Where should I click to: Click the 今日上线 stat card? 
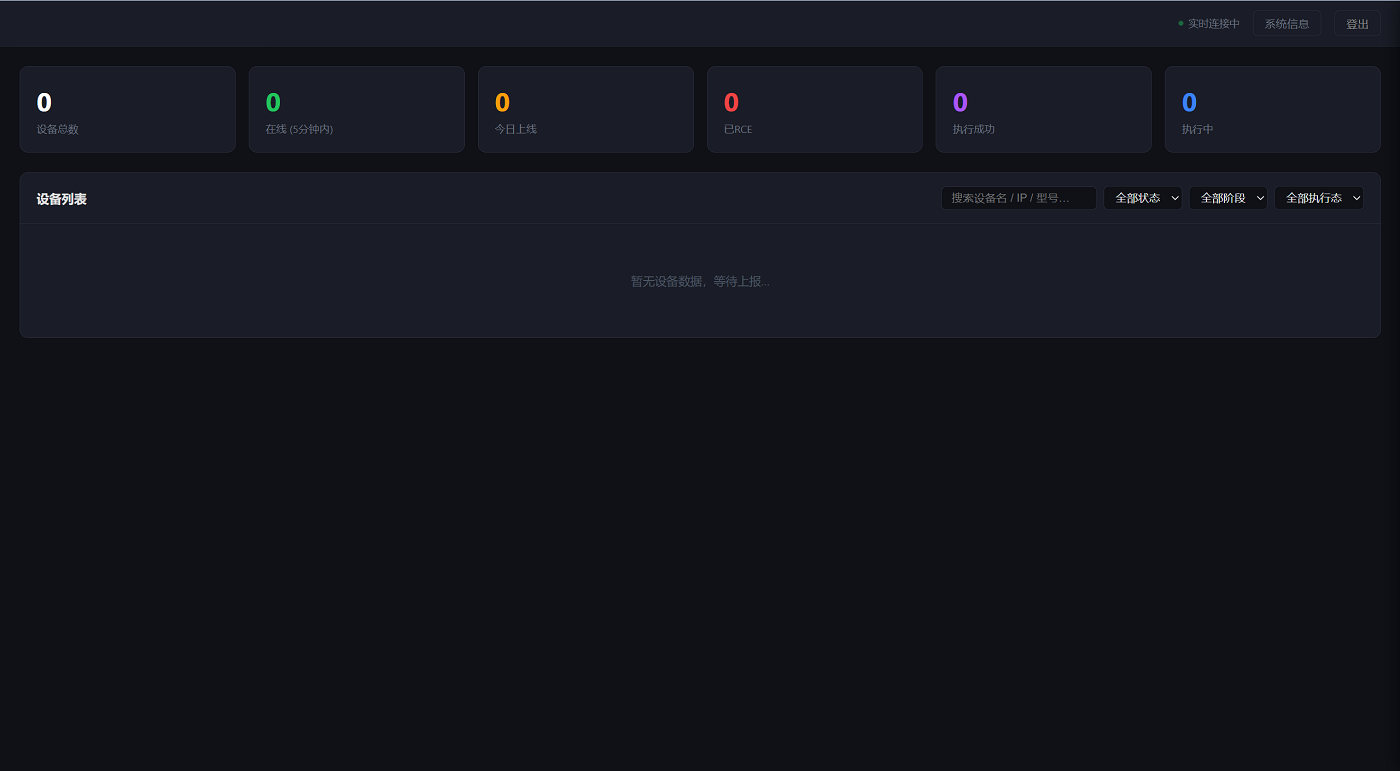pyautogui.click(x=586, y=109)
